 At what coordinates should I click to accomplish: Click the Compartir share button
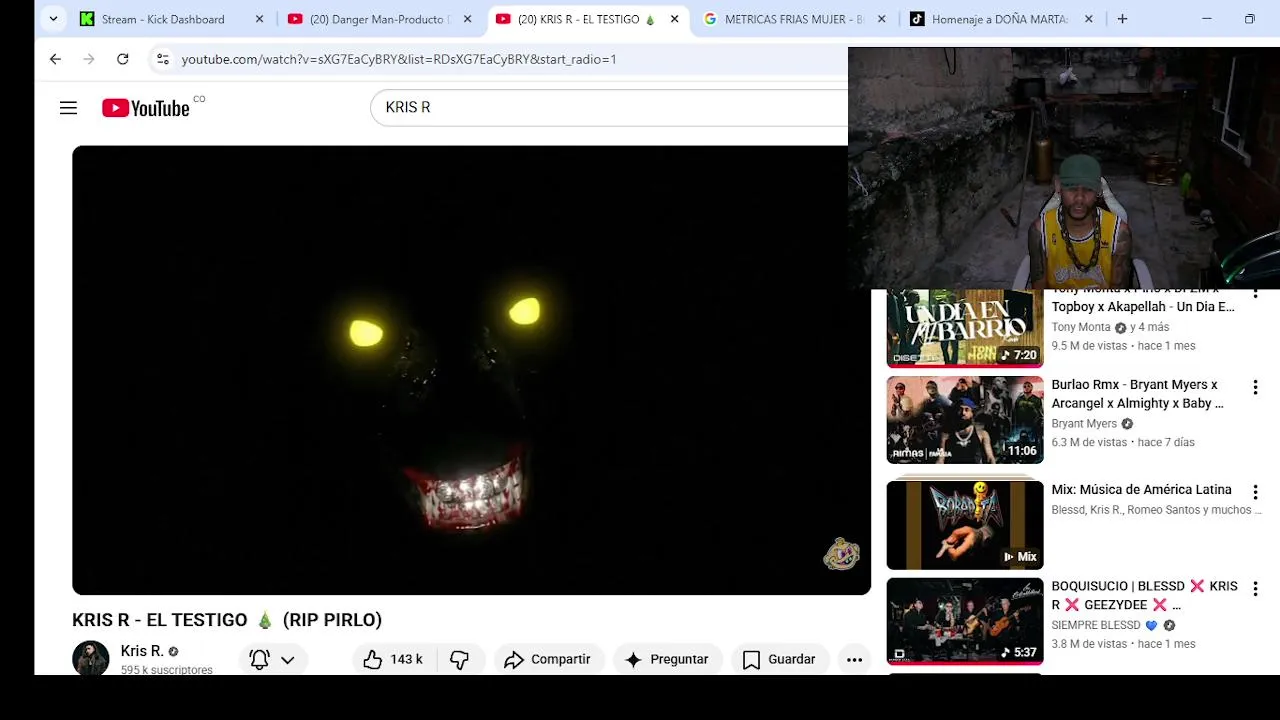pyautogui.click(x=547, y=659)
